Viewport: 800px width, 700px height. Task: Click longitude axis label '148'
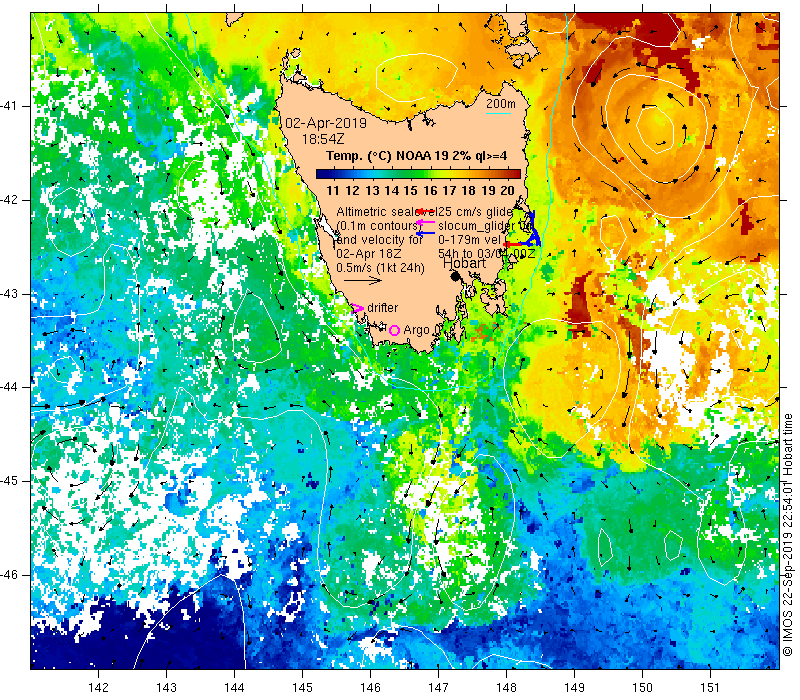(x=506, y=687)
